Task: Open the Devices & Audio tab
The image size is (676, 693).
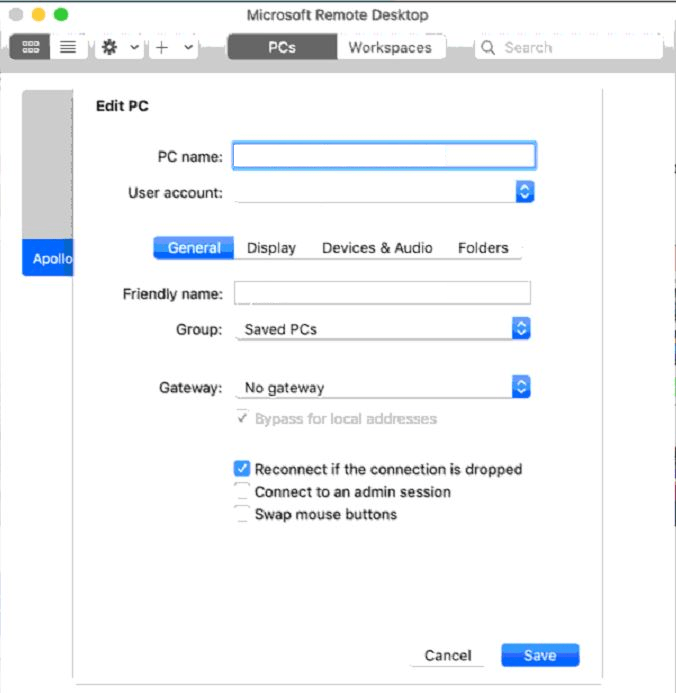Action: click(377, 248)
